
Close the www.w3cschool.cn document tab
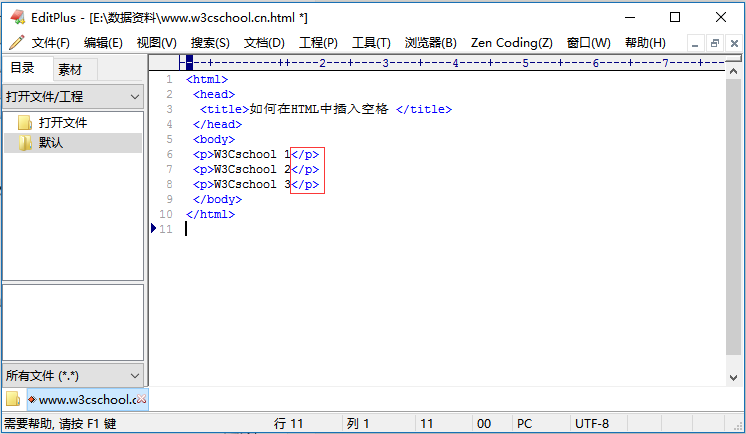click(141, 400)
